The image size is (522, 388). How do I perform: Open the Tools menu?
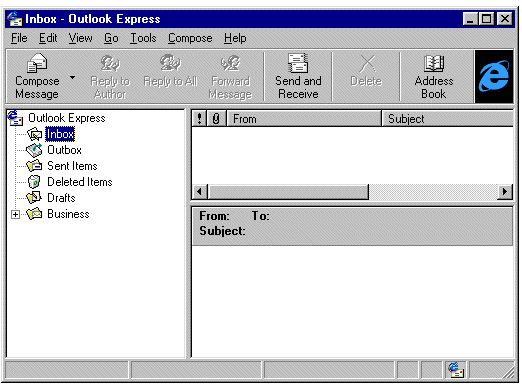143,38
